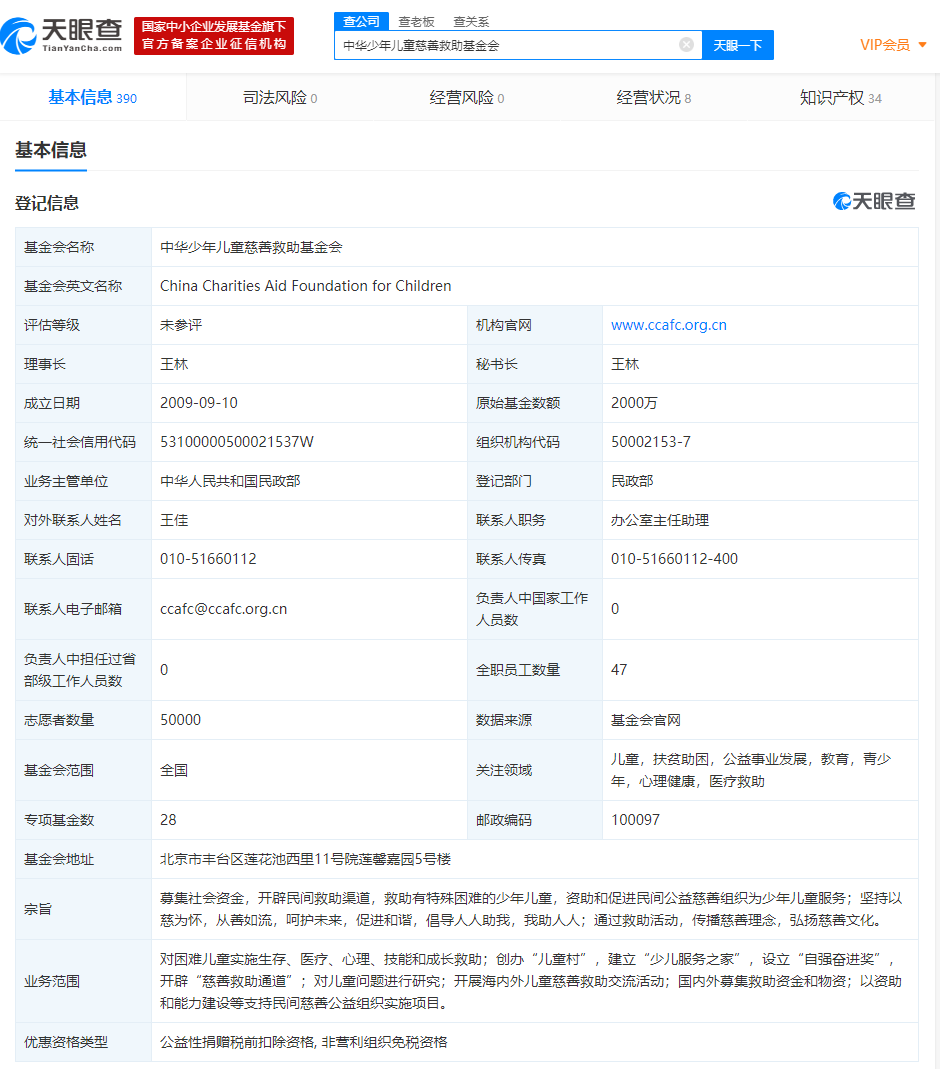Click the 全国 foundation scope value
The width and height of the screenshot is (940, 1069).
[174, 770]
